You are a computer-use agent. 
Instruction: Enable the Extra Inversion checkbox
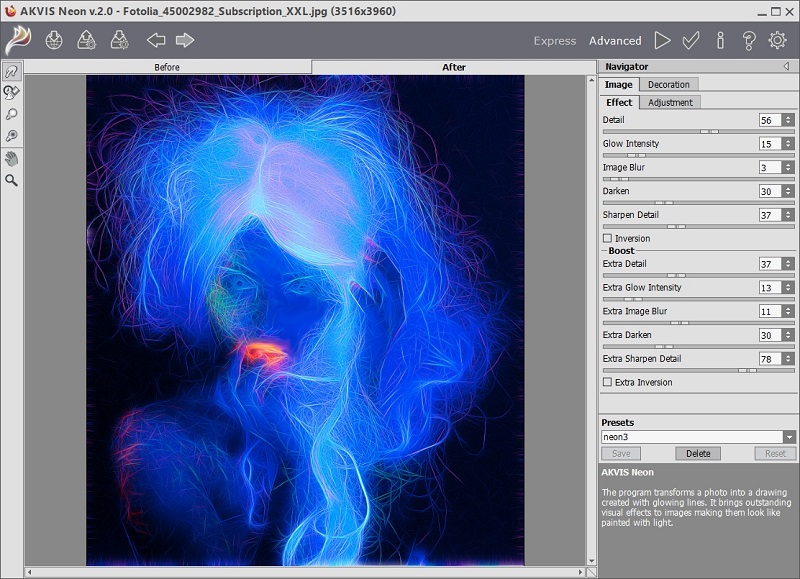(607, 382)
